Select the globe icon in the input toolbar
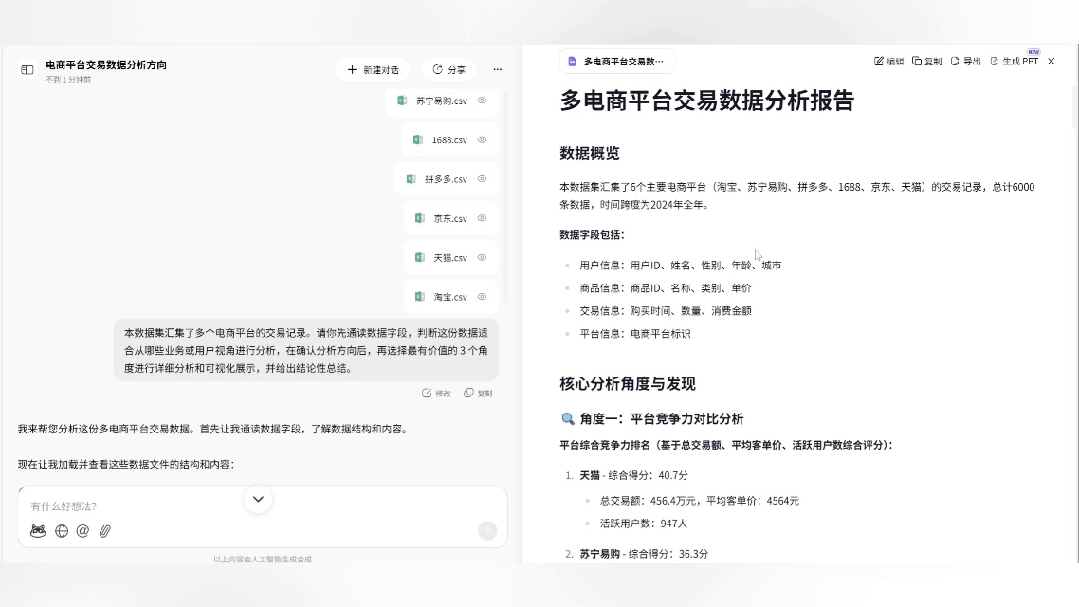 61,531
